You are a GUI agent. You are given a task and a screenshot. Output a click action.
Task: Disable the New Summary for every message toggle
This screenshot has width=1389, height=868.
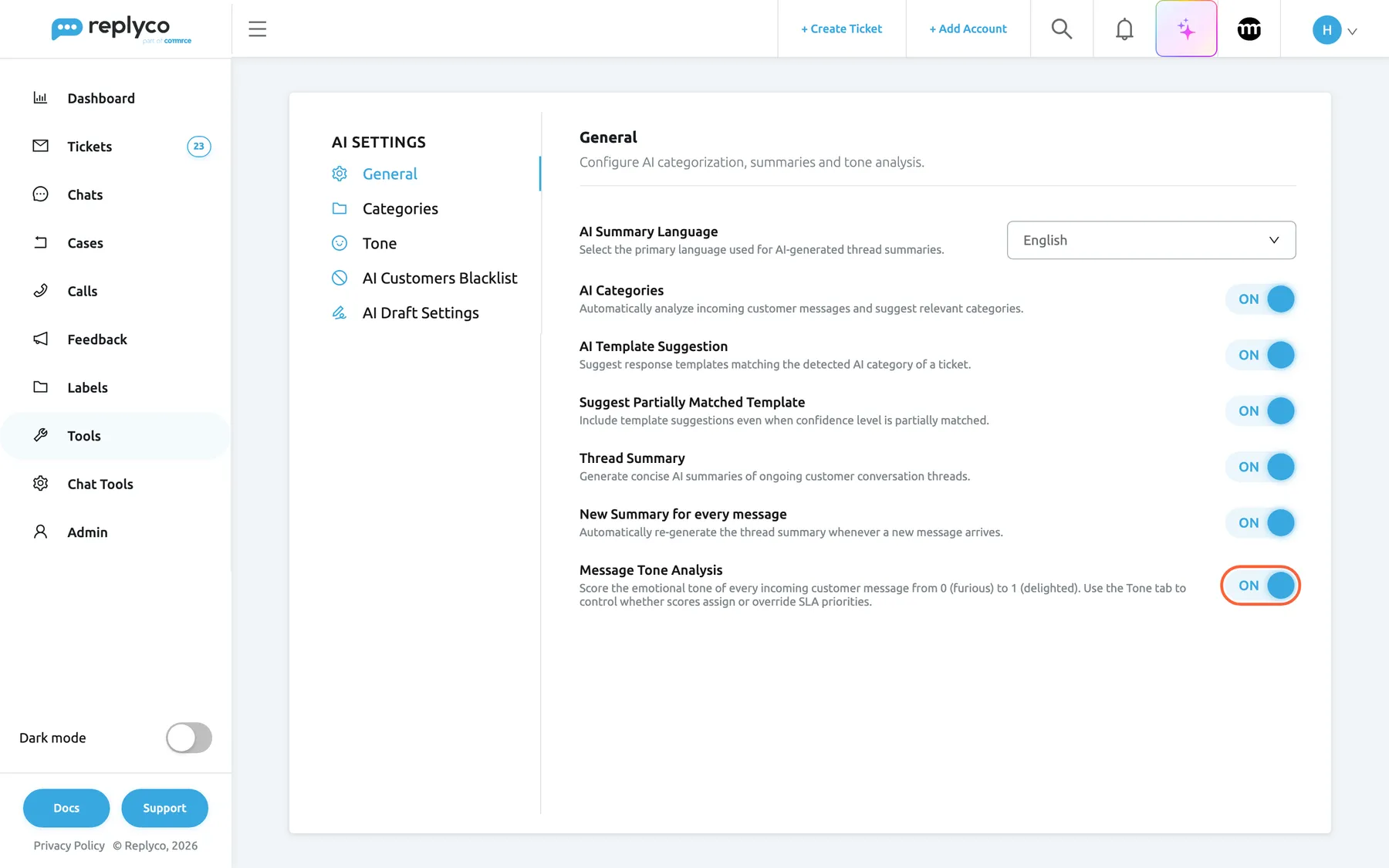(1260, 523)
